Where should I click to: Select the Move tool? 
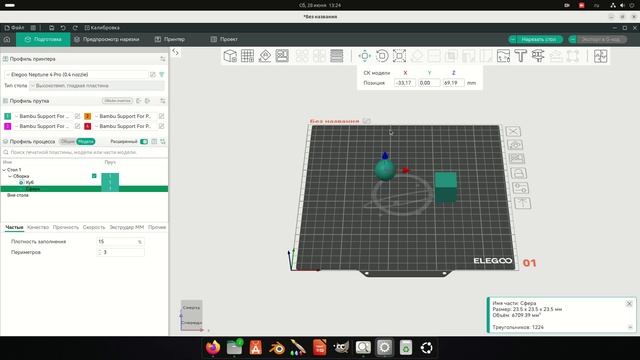pos(364,56)
